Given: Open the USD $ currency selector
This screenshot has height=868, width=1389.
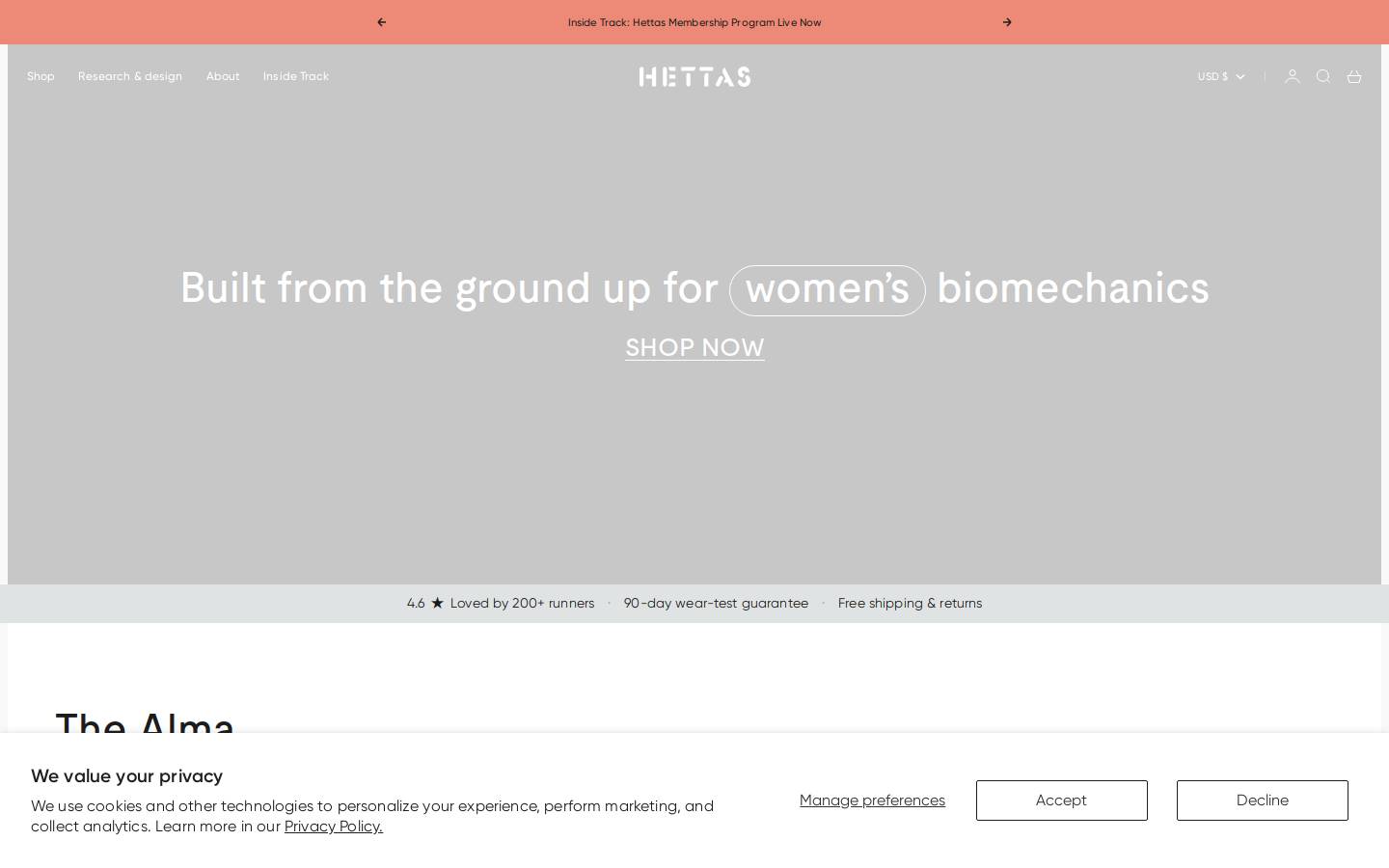Looking at the screenshot, I should pos(1221,76).
